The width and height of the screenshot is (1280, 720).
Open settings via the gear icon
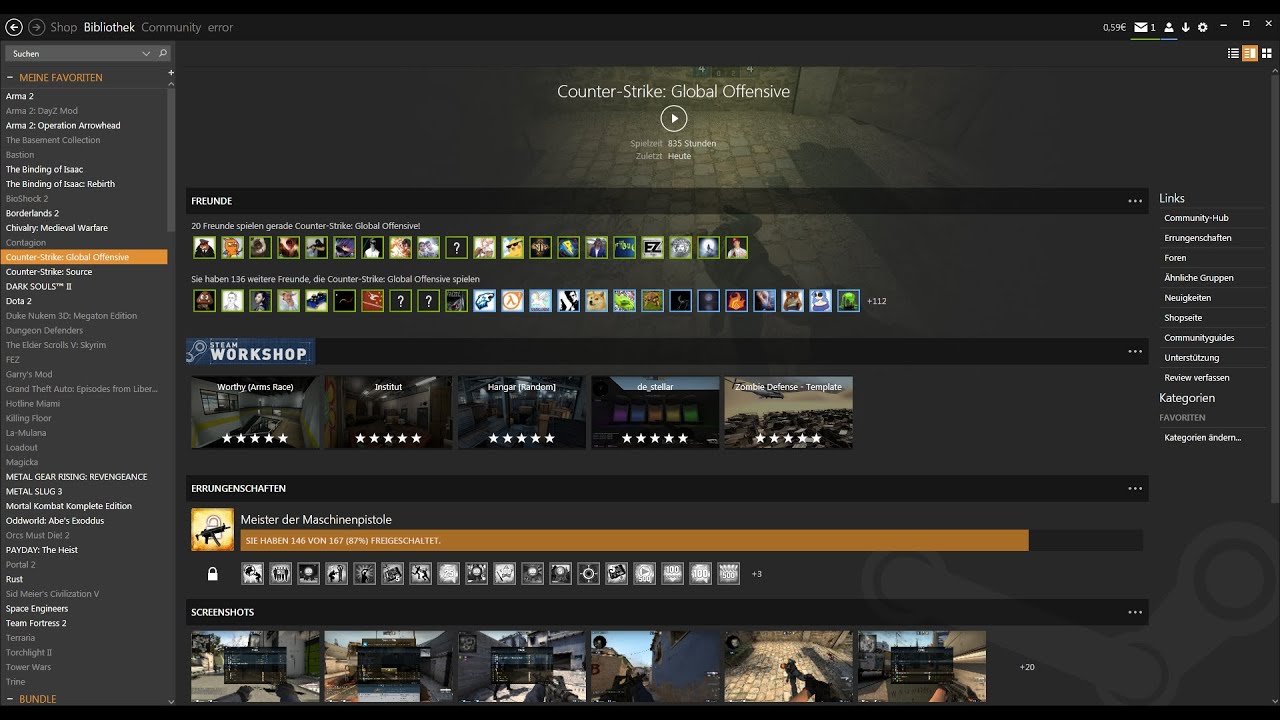tap(1202, 27)
